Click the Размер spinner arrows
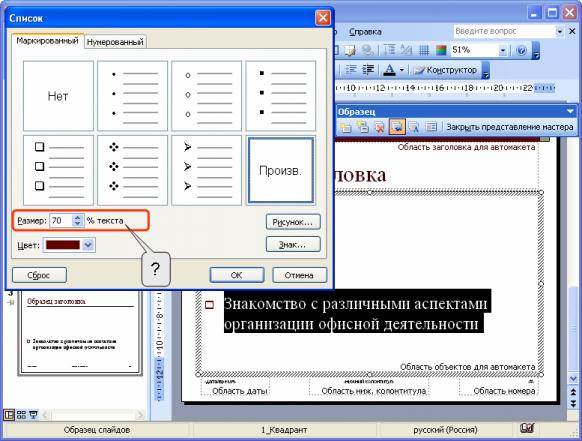Image resolution: width=582 pixels, height=441 pixels. click(78, 220)
